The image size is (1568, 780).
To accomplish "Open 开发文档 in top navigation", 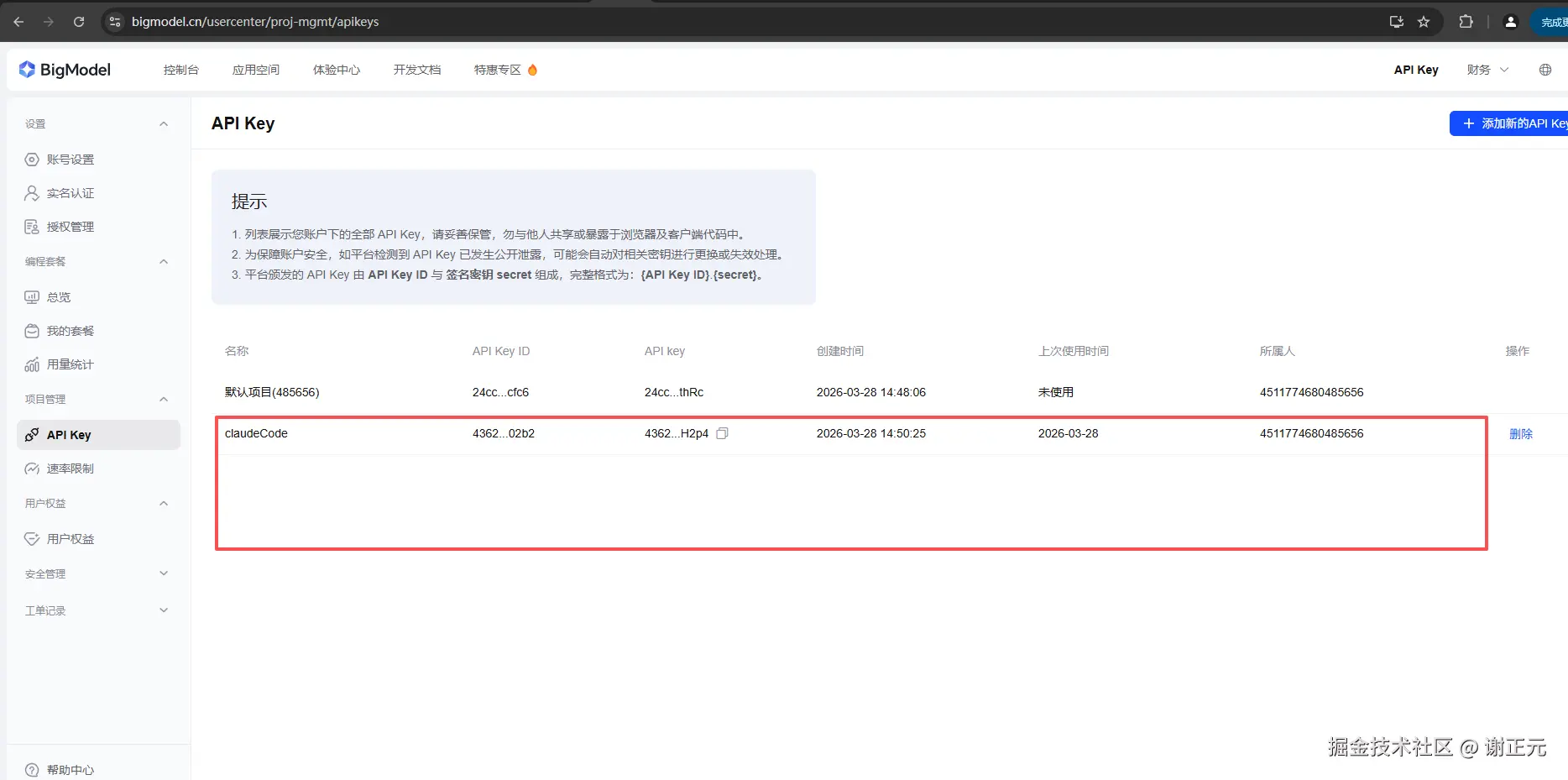I will pyautogui.click(x=417, y=70).
